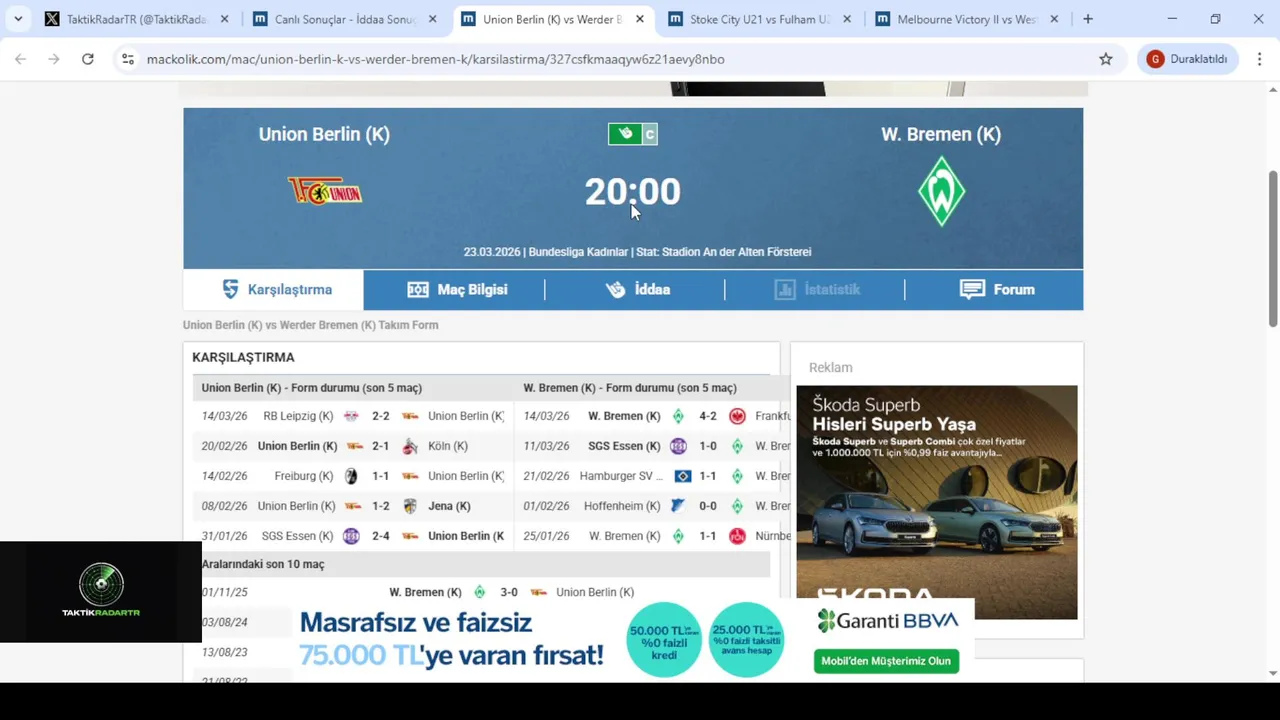Open the Chrome three-dot menu
The image size is (1280, 720).
tap(1260, 59)
